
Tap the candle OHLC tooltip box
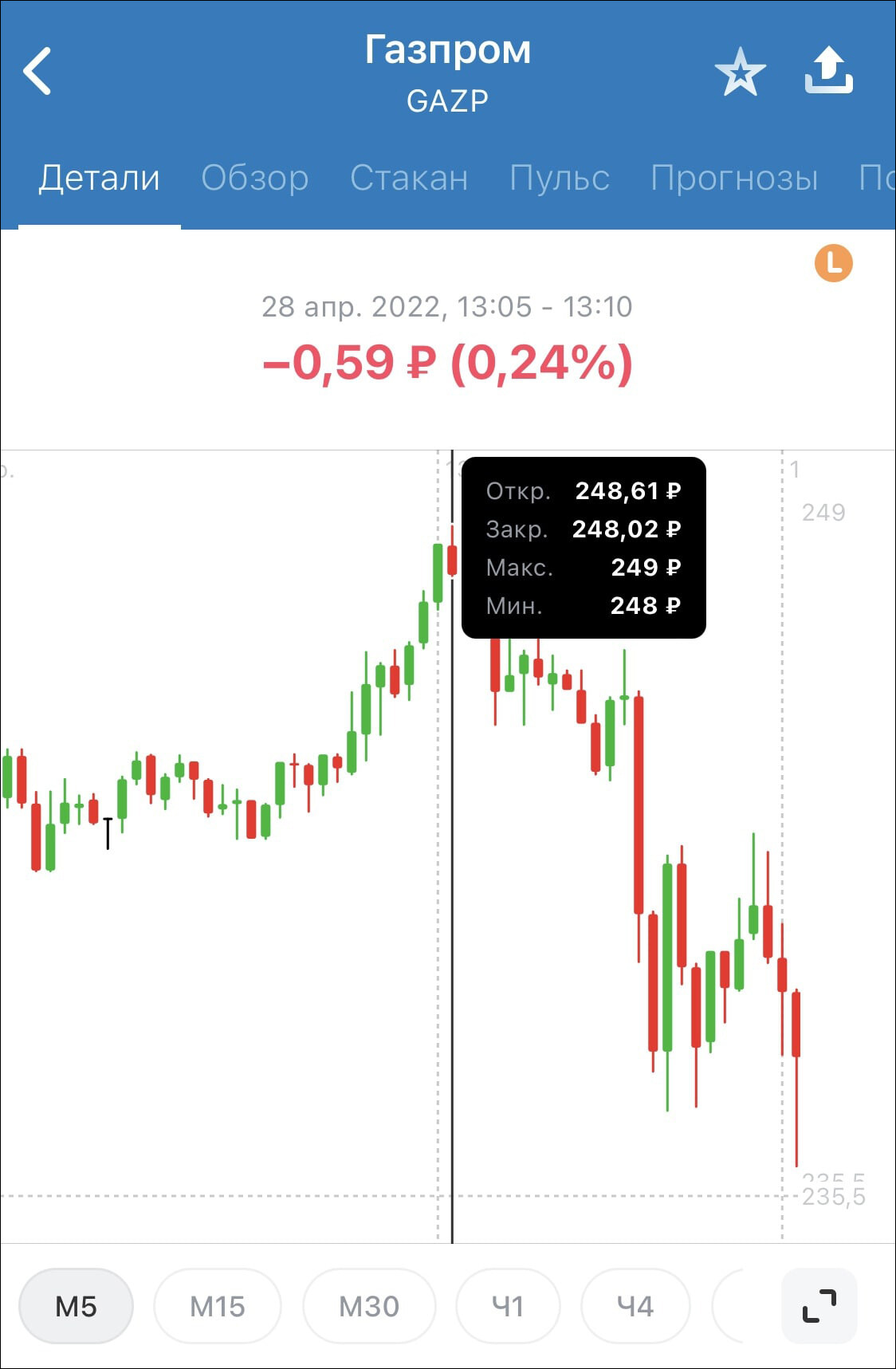tap(584, 548)
